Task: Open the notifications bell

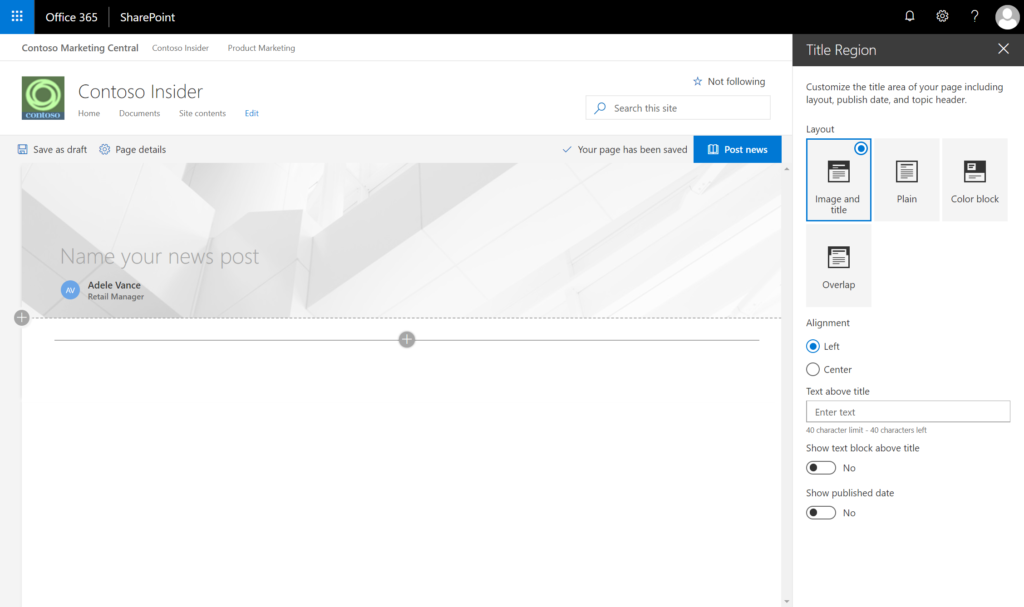Action: tap(909, 16)
